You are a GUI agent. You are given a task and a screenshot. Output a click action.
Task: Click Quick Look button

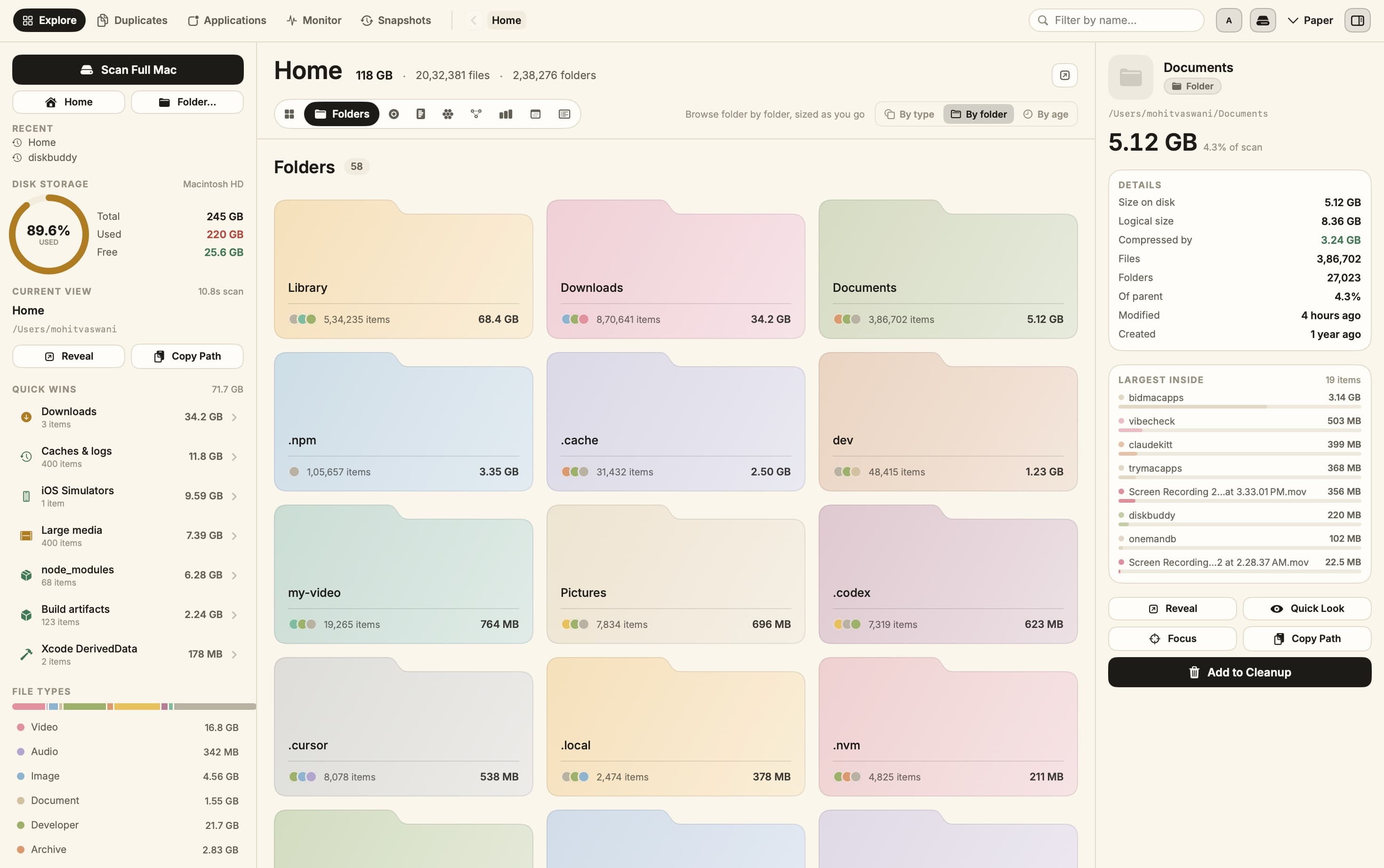pos(1307,609)
